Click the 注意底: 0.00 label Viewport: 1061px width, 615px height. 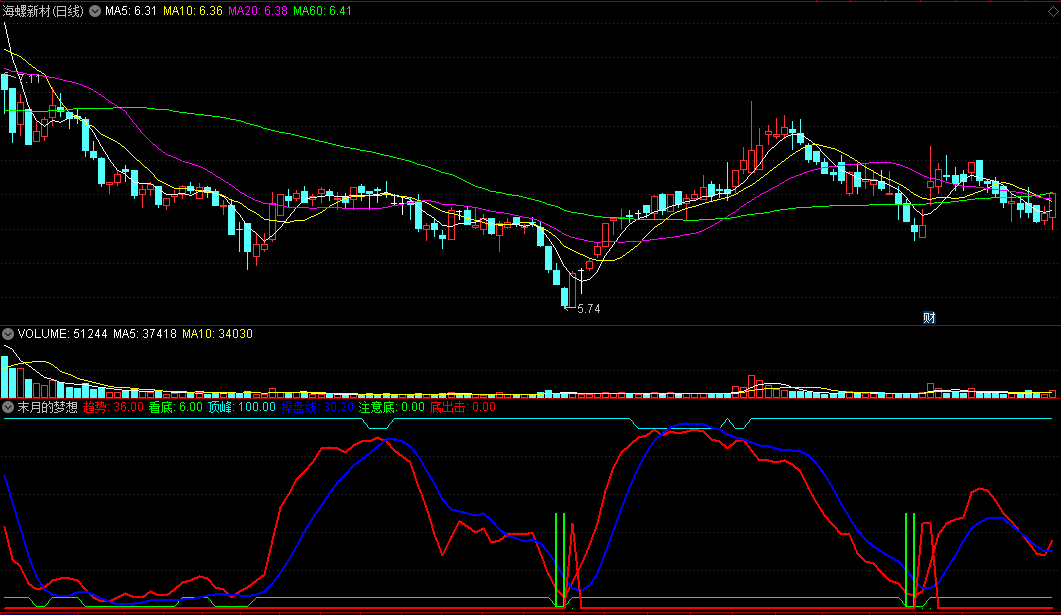pyautogui.click(x=392, y=407)
